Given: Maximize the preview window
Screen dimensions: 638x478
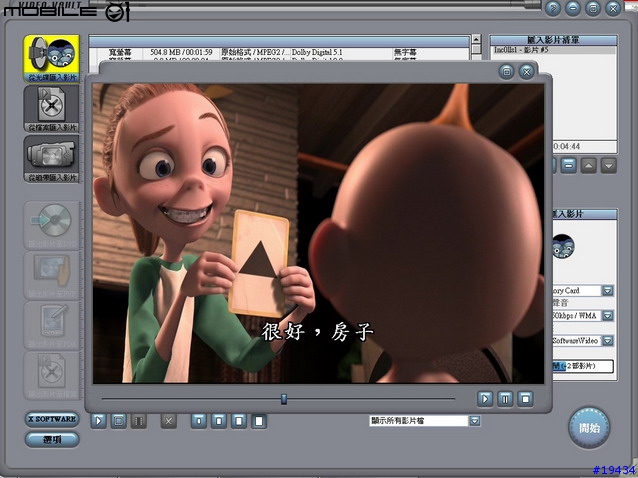Looking at the screenshot, I should tap(507, 72).
